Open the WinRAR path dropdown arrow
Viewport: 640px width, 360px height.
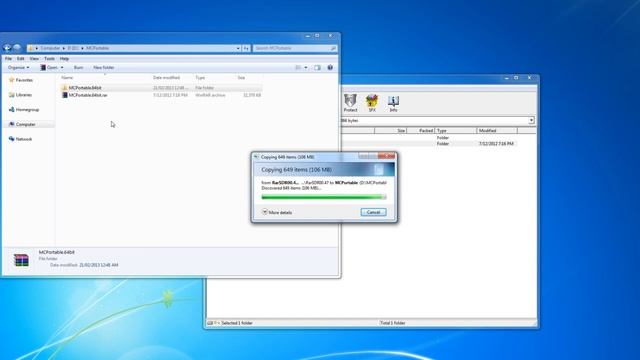tap(531, 120)
